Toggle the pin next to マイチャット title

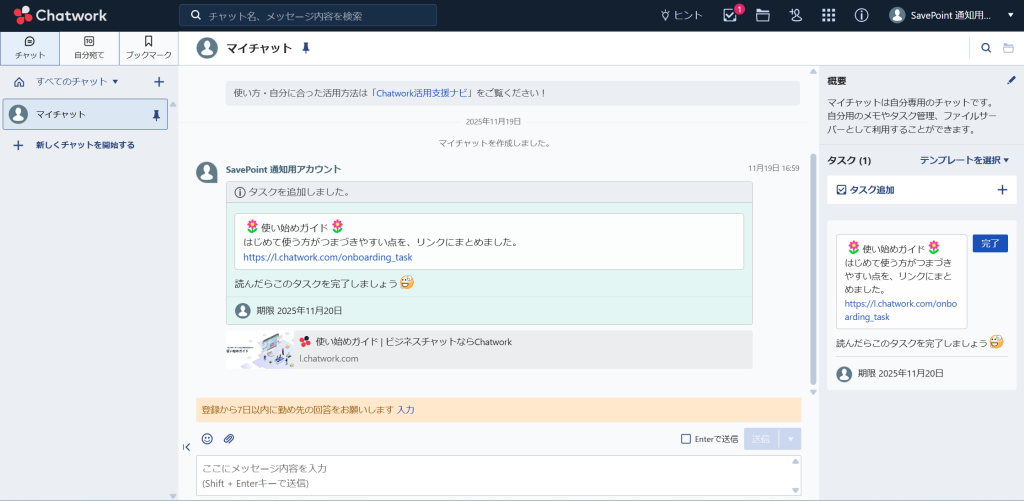[x=306, y=47]
